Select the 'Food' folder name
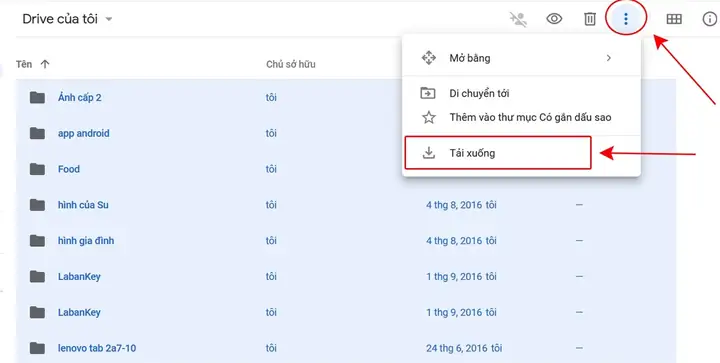The width and height of the screenshot is (720, 363). 69,169
